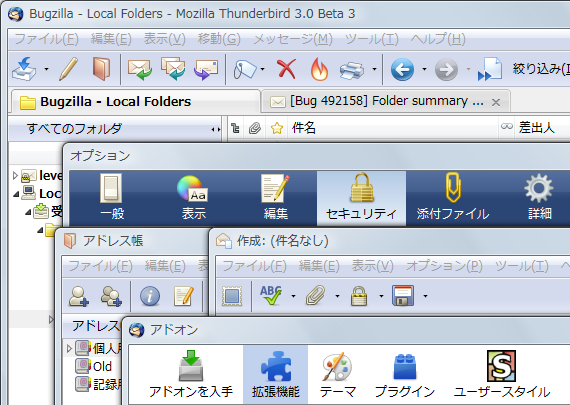Select 詳細 gear pane in Options dialog

point(539,198)
